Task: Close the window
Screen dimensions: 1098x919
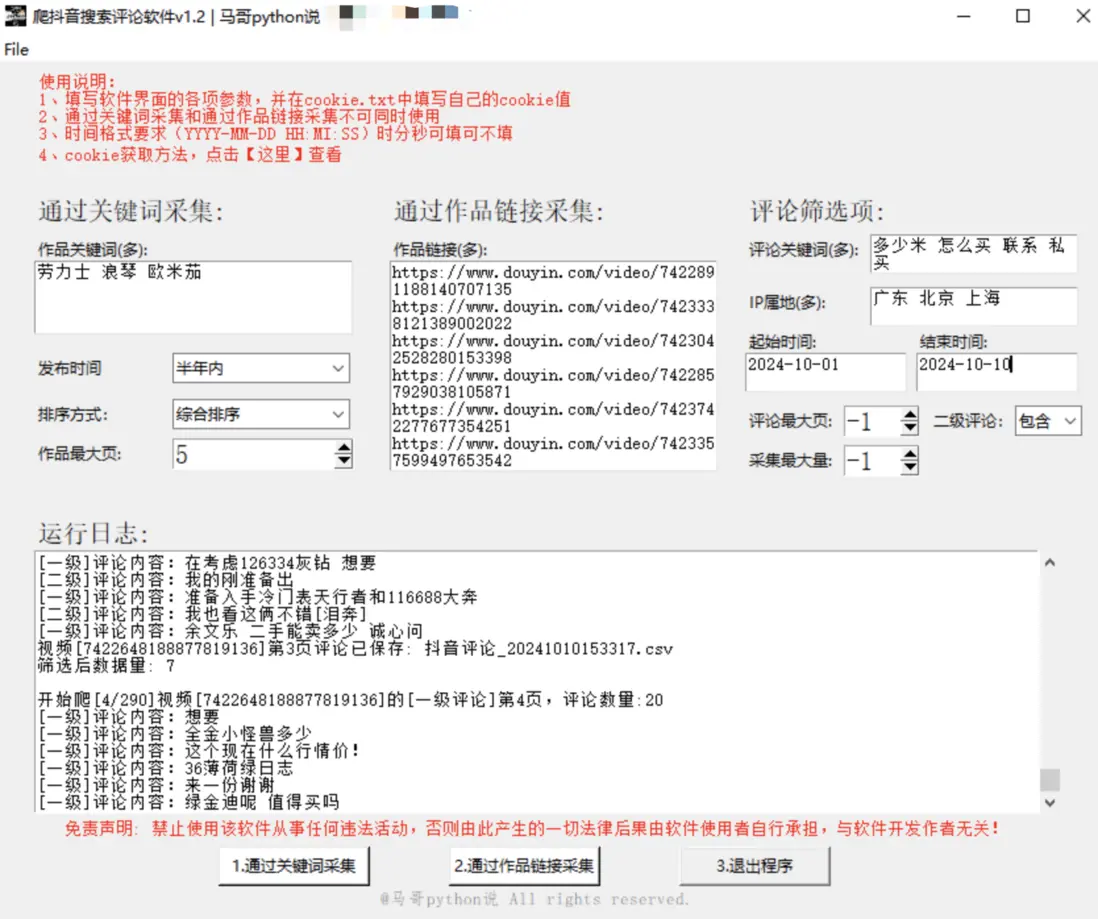Action: click(1082, 16)
